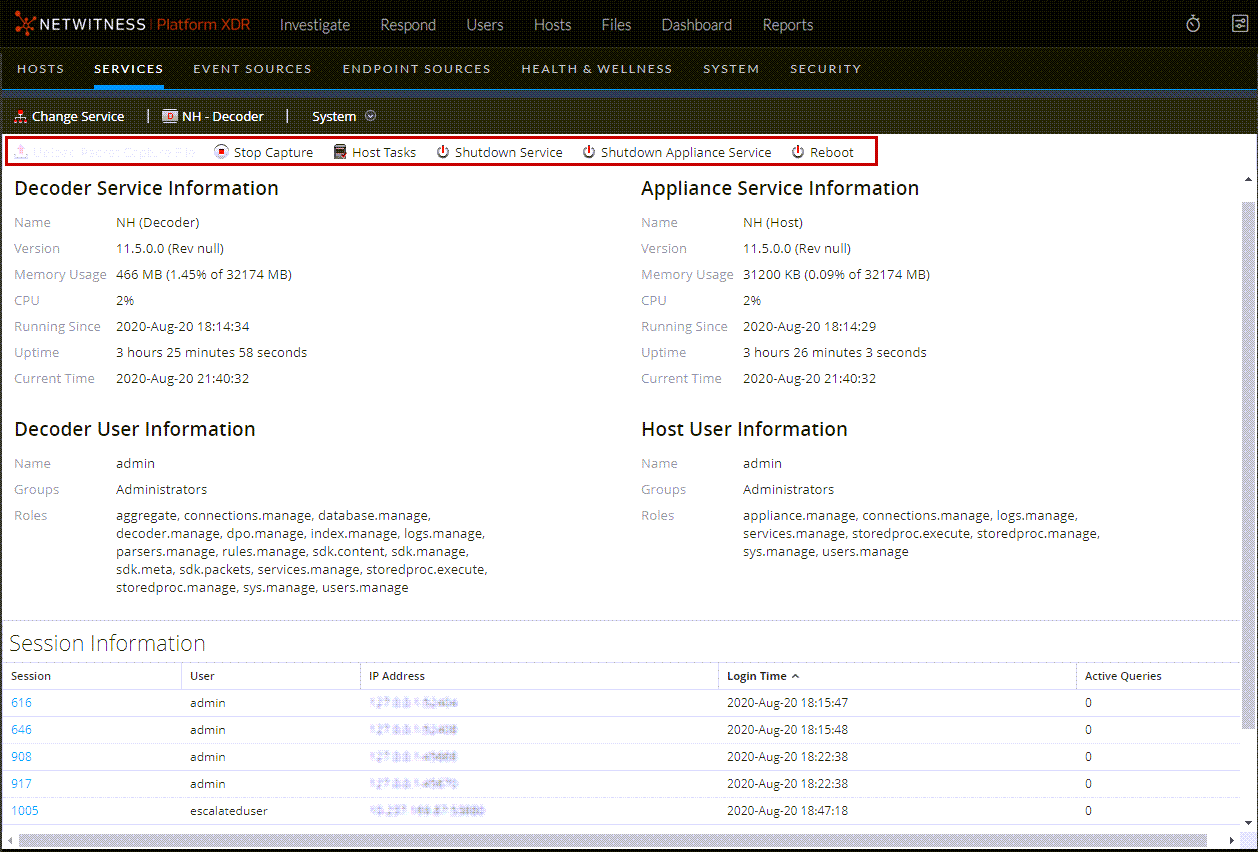Select the SECURITY tab

click(825, 69)
